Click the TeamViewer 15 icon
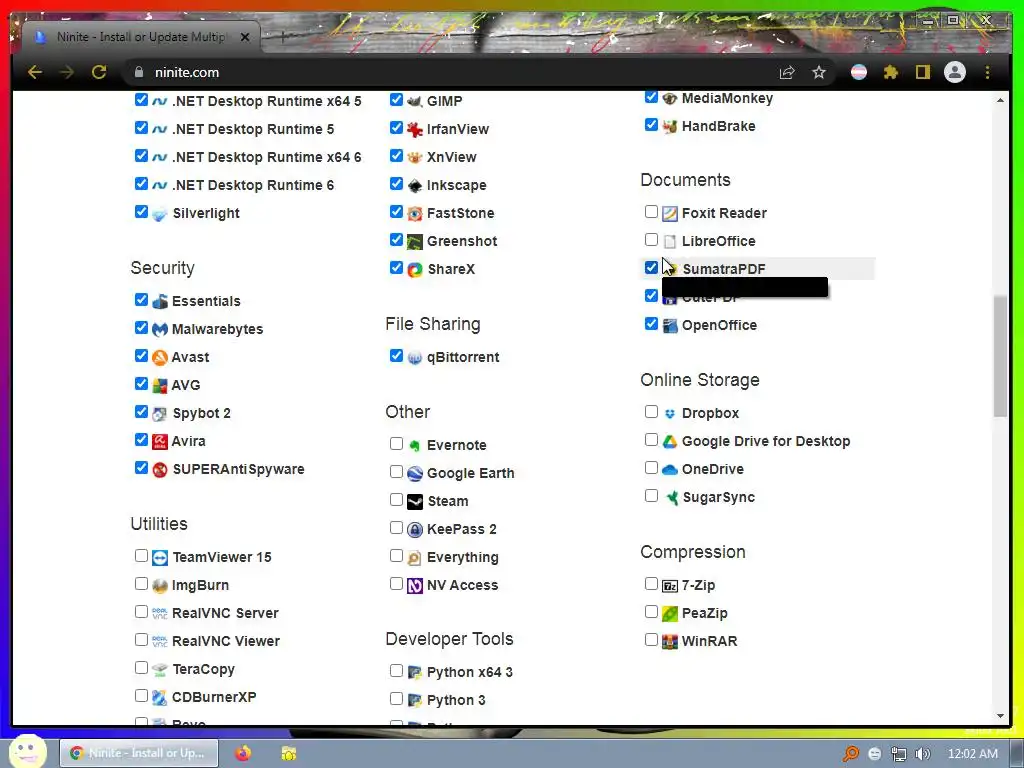 [x=160, y=558]
